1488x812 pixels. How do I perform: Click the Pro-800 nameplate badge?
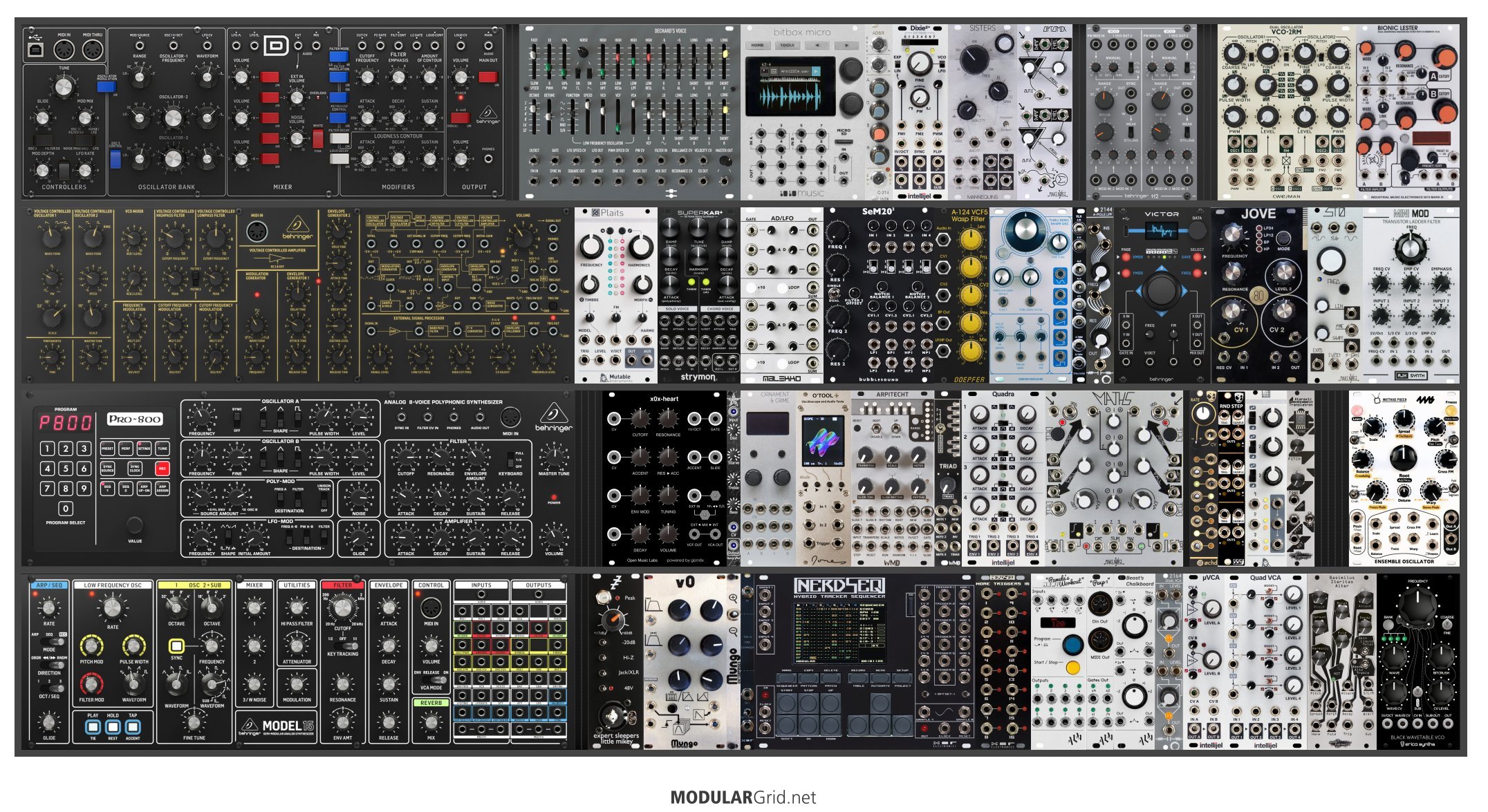[x=135, y=419]
